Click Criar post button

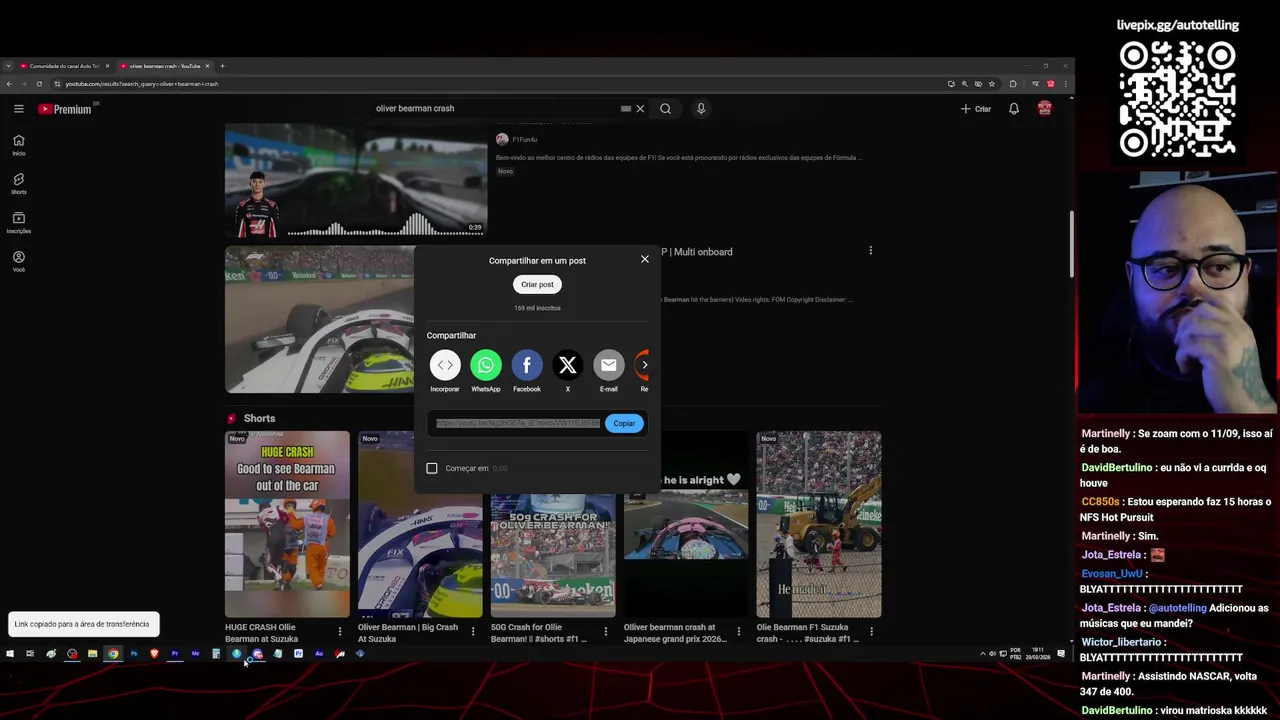pyautogui.click(x=537, y=284)
